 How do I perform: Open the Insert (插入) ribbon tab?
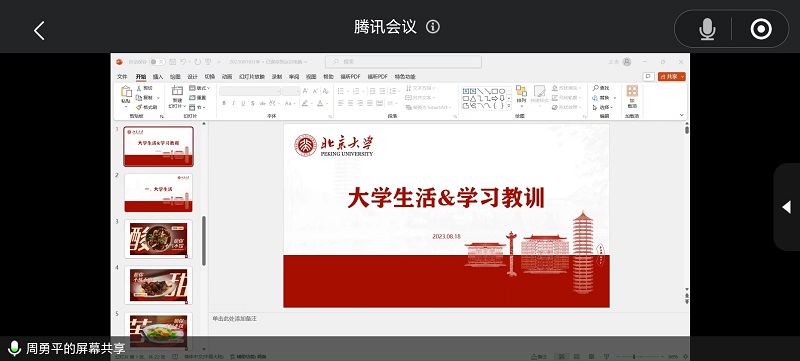158,76
